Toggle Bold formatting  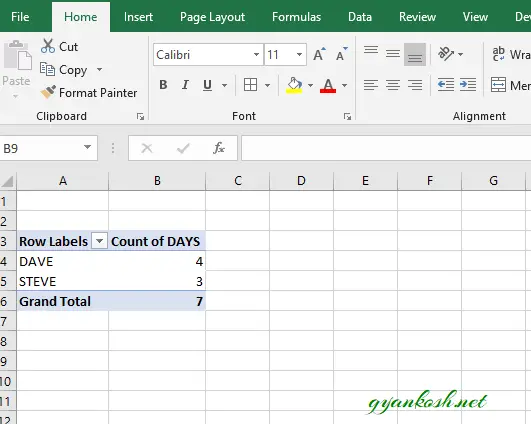(x=163, y=85)
